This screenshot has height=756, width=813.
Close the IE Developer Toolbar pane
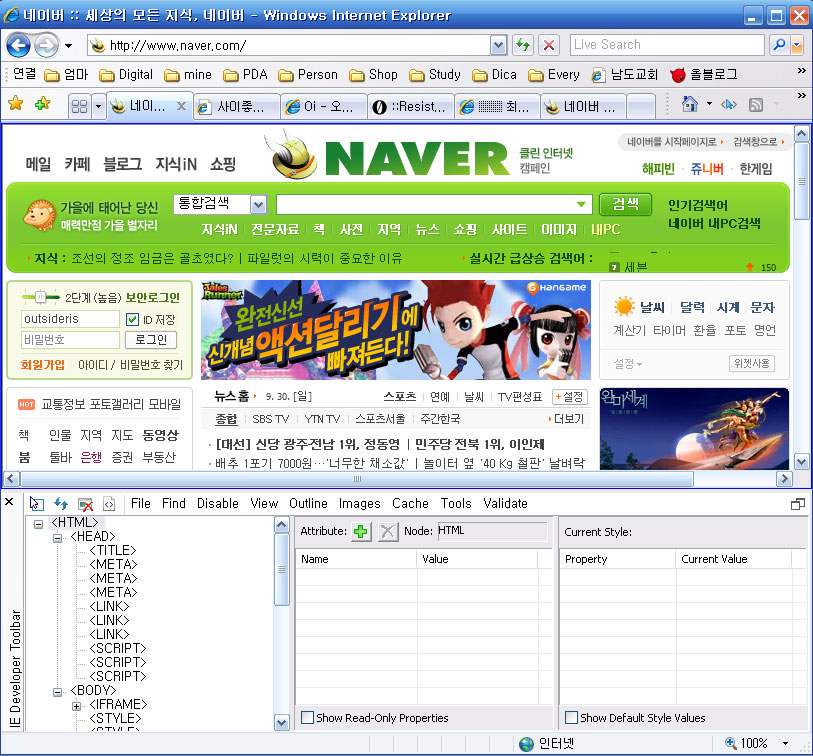click(9, 501)
